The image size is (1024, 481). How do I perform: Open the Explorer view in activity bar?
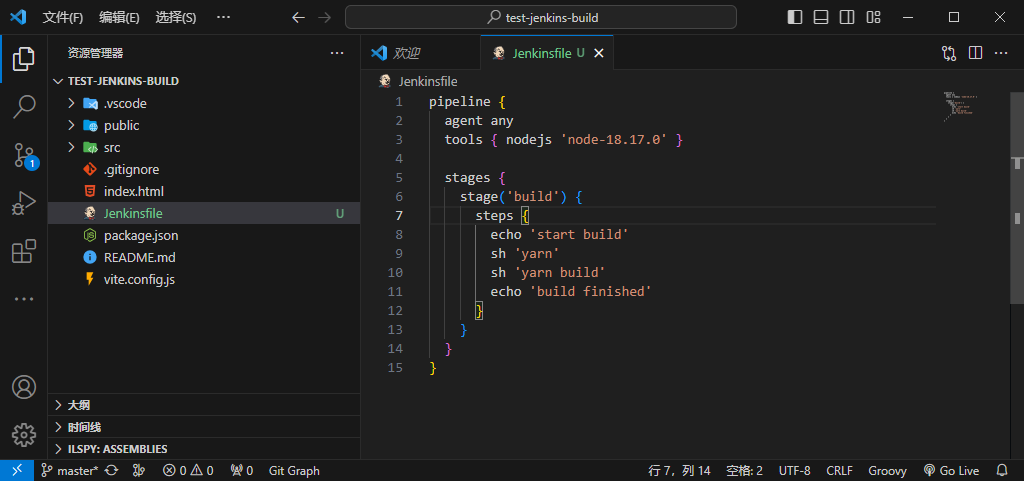coord(24,59)
